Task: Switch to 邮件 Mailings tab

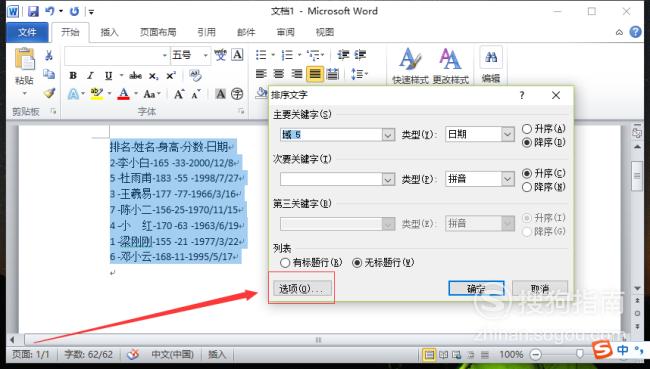Action: (246, 32)
